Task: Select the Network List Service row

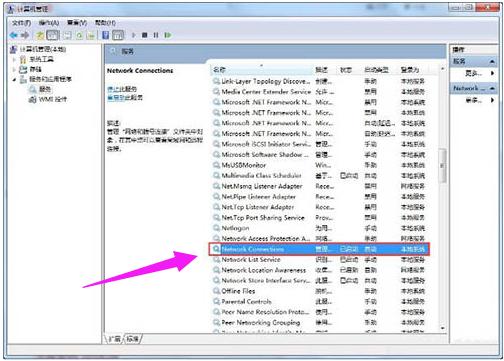Action: [x=319, y=260]
